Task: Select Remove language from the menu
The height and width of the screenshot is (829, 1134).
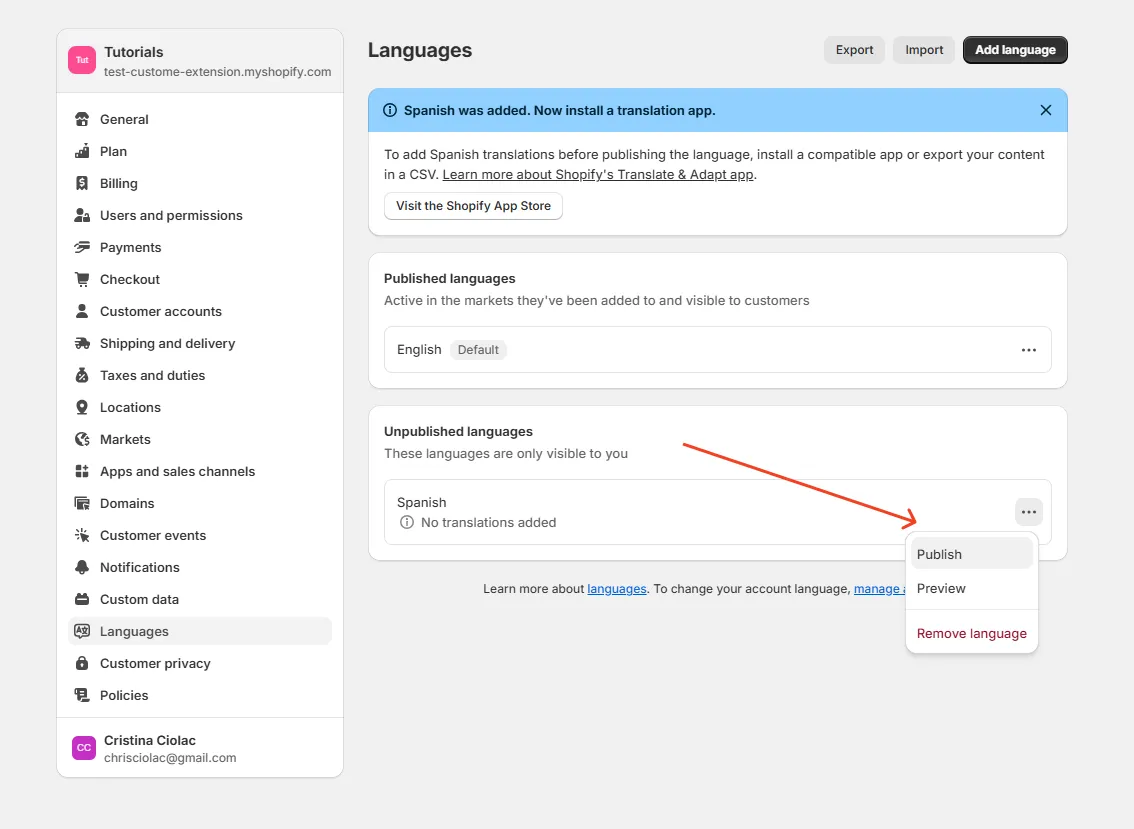Action: [x=971, y=633]
